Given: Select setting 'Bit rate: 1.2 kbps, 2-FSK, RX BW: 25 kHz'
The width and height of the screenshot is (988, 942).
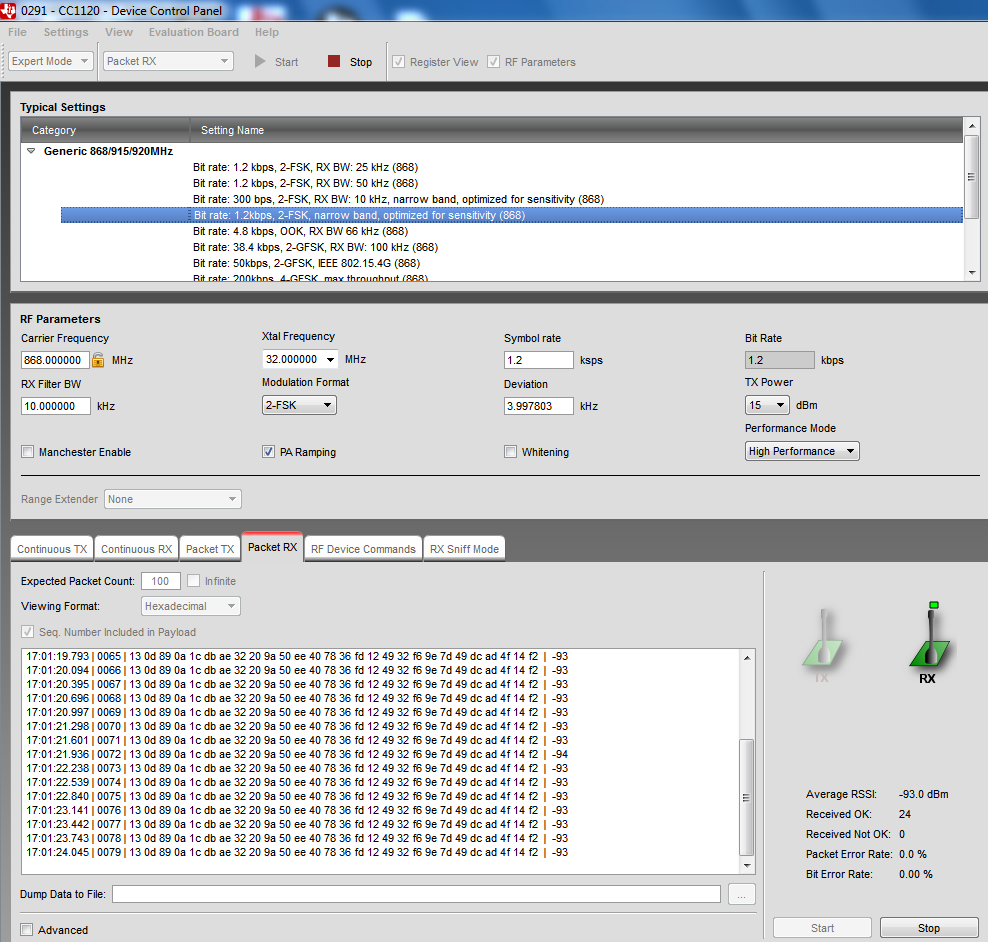Looking at the screenshot, I should coord(306,167).
